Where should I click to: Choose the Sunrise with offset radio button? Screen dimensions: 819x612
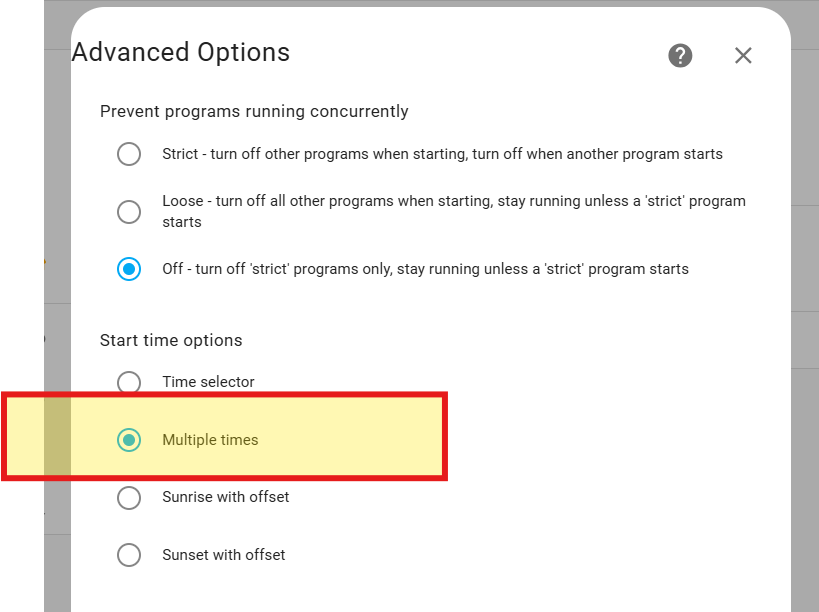[x=129, y=497]
